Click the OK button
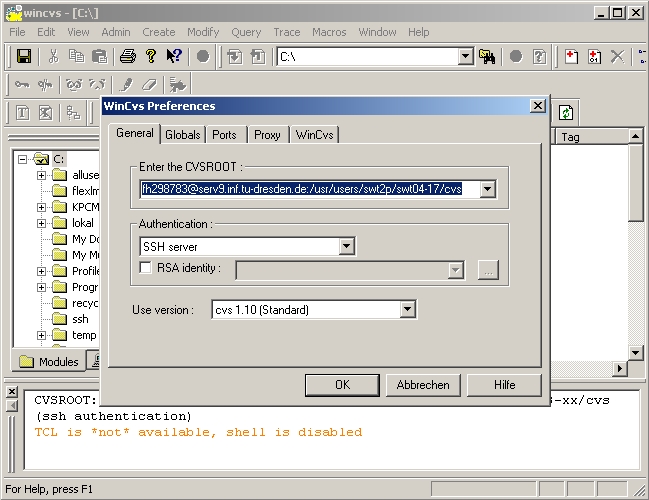The width and height of the screenshot is (649, 500). coord(342,385)
